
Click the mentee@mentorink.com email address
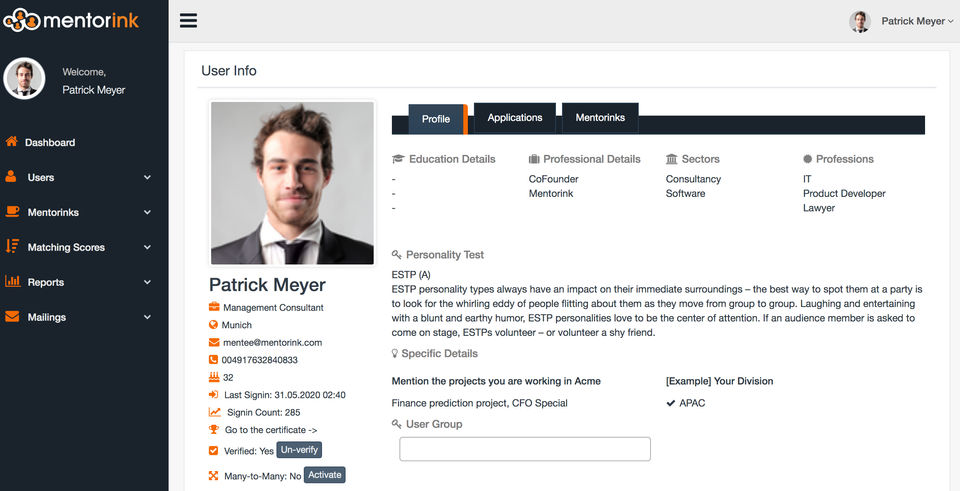click(x=272, y=342)
